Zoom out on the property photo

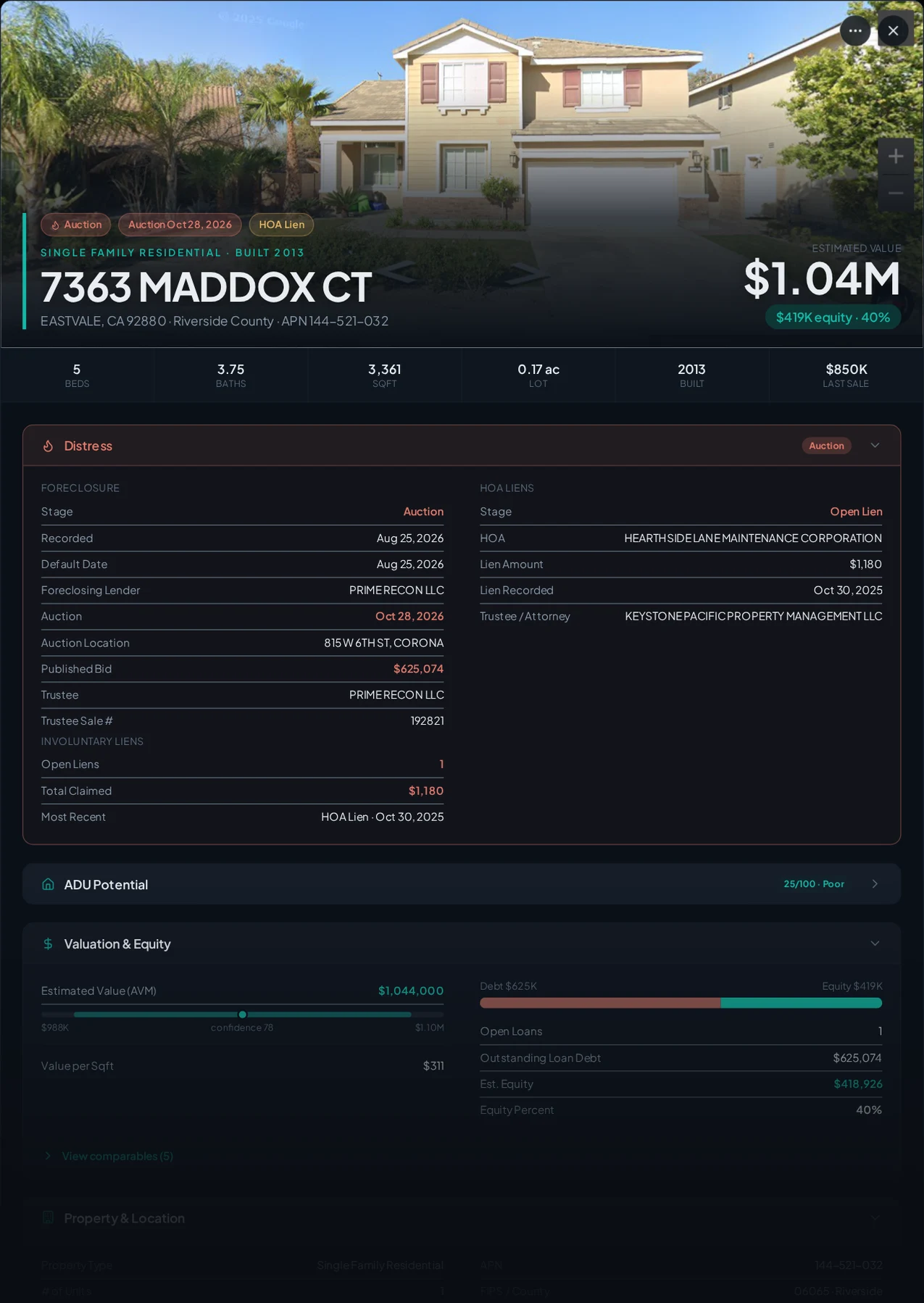(x=896, y=193)
